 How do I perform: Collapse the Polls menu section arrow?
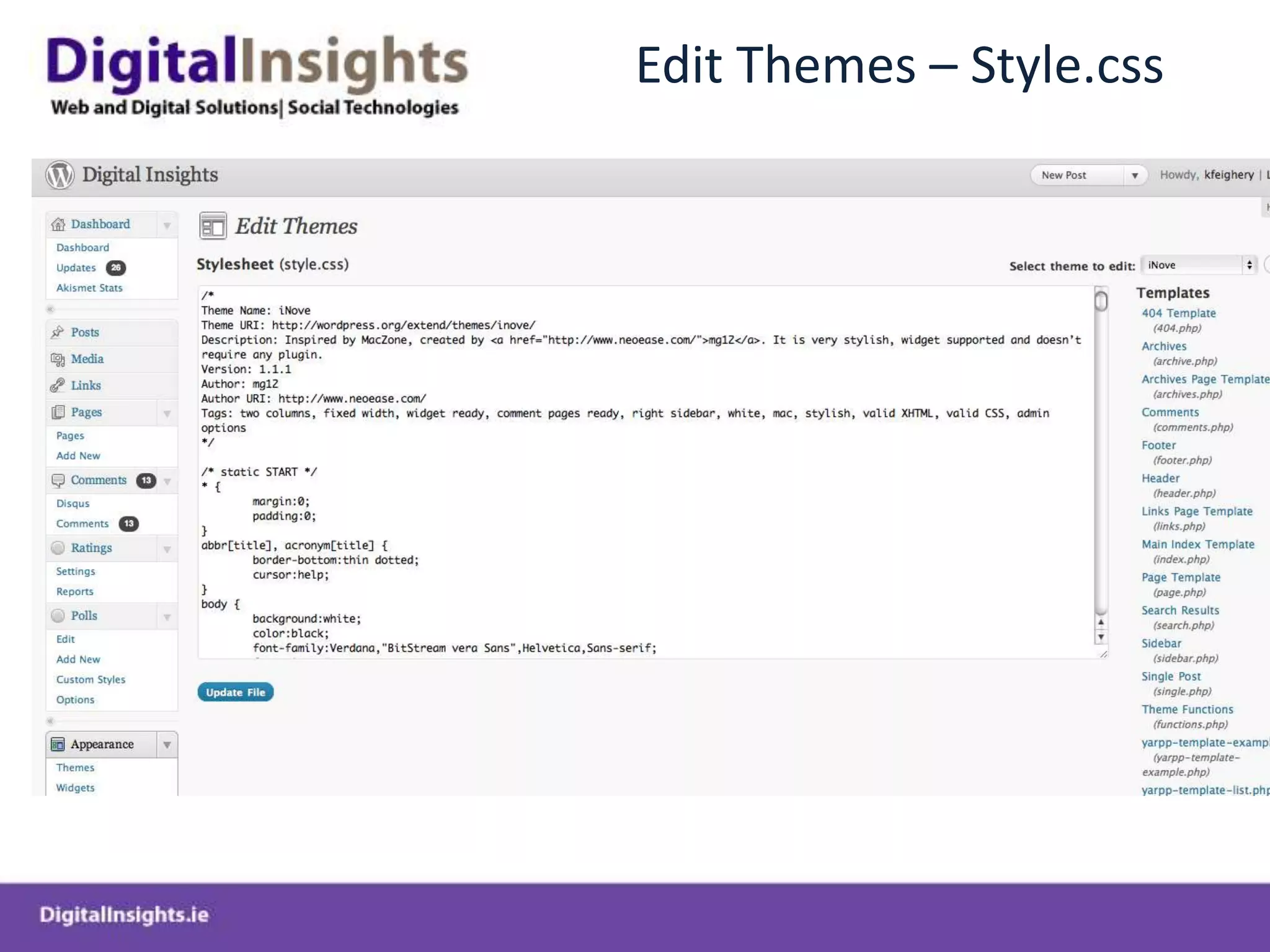(167, 617)
